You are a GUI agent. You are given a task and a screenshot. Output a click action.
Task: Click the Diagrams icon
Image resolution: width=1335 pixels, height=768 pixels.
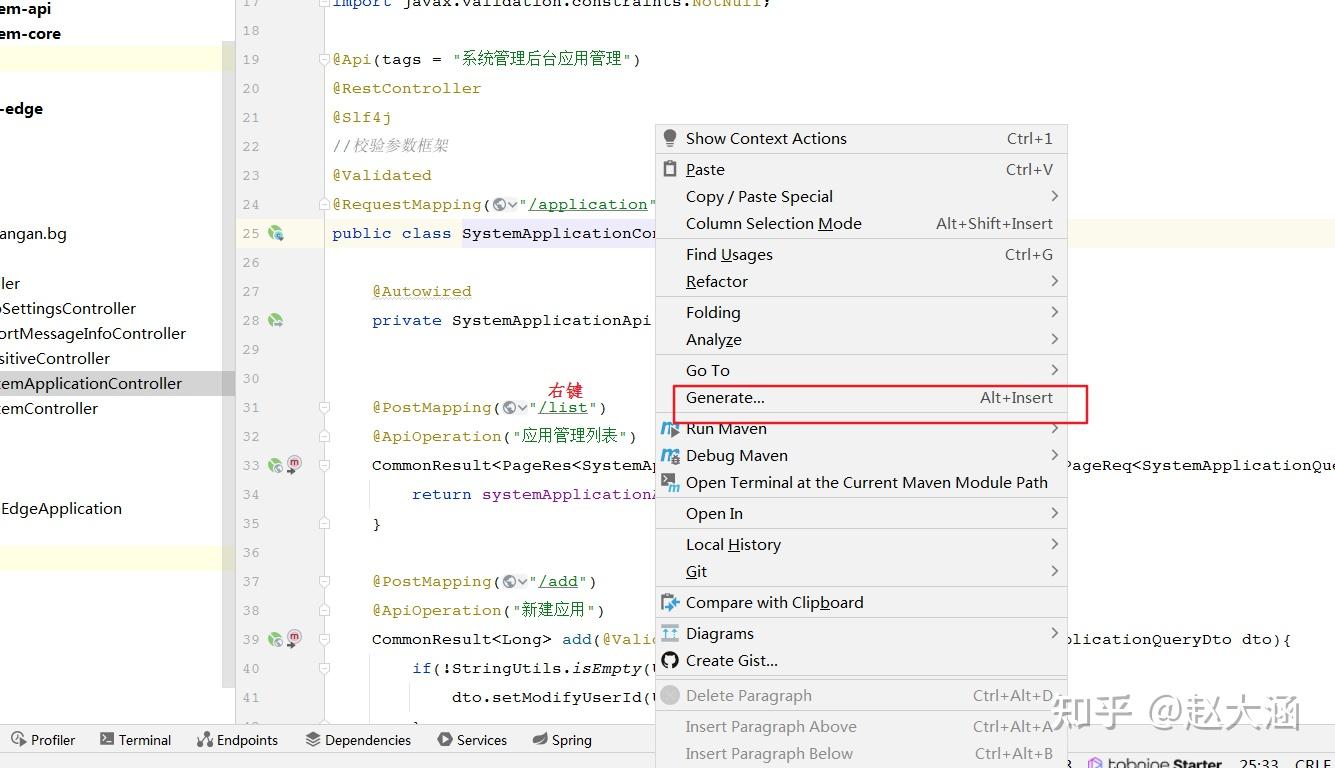[670, 634]
